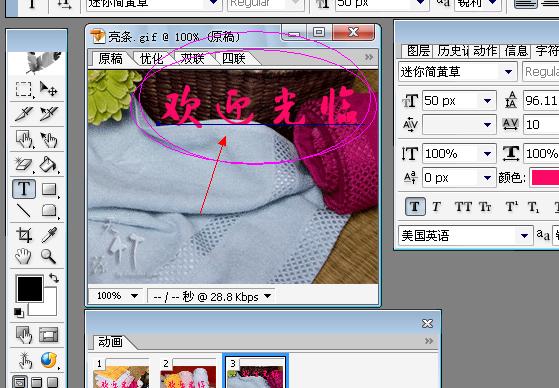
Task: Select the Zoom tool
Action: (49, 256)
